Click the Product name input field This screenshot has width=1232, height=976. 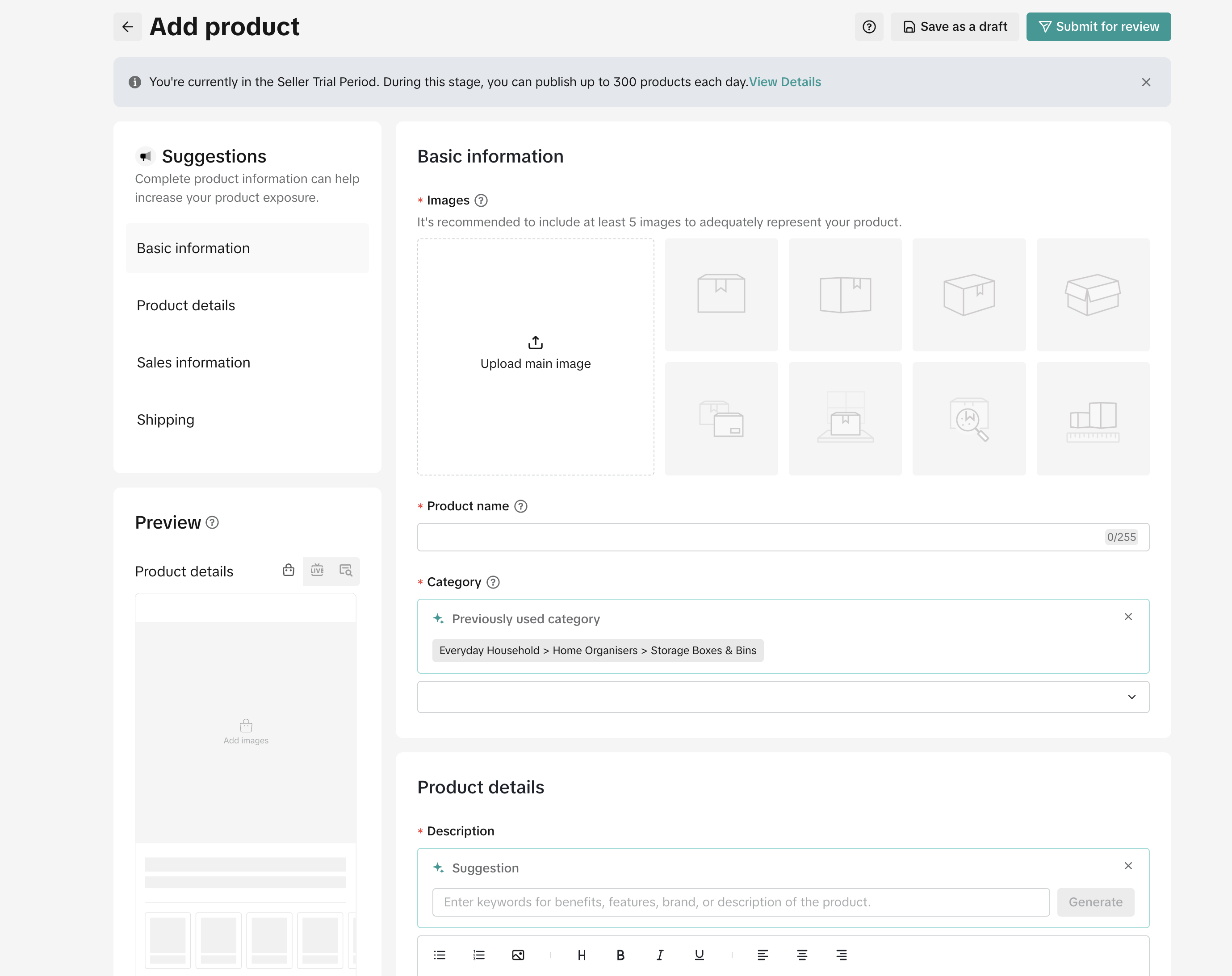tap(760, 537)
